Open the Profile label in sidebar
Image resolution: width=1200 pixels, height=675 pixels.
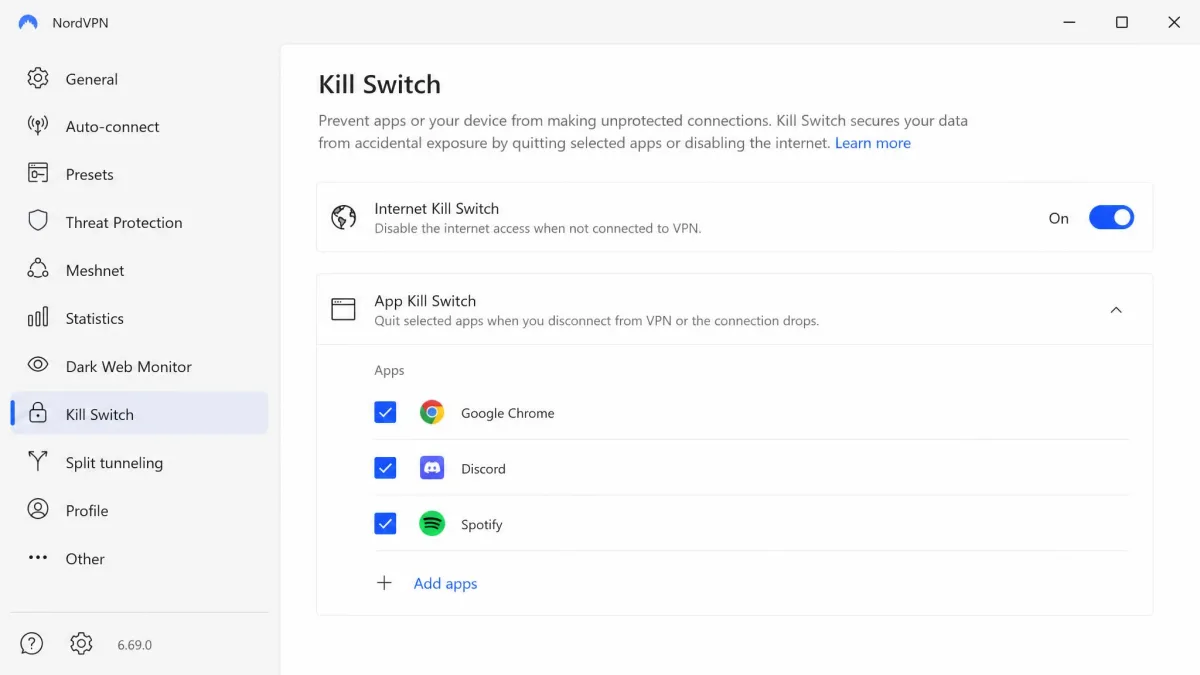[x=86, y=510]
